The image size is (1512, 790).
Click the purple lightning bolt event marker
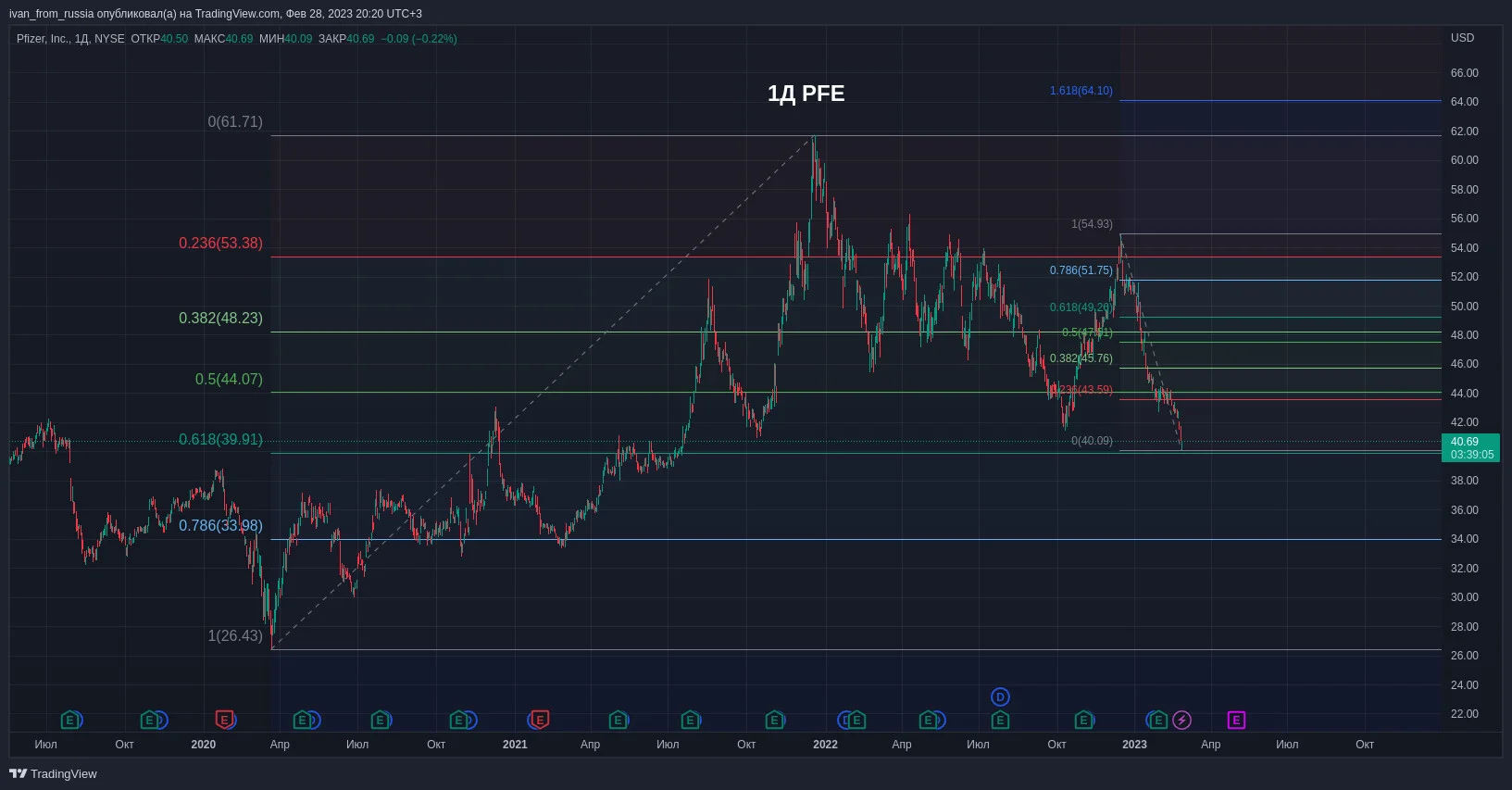tap(1181, 720)
